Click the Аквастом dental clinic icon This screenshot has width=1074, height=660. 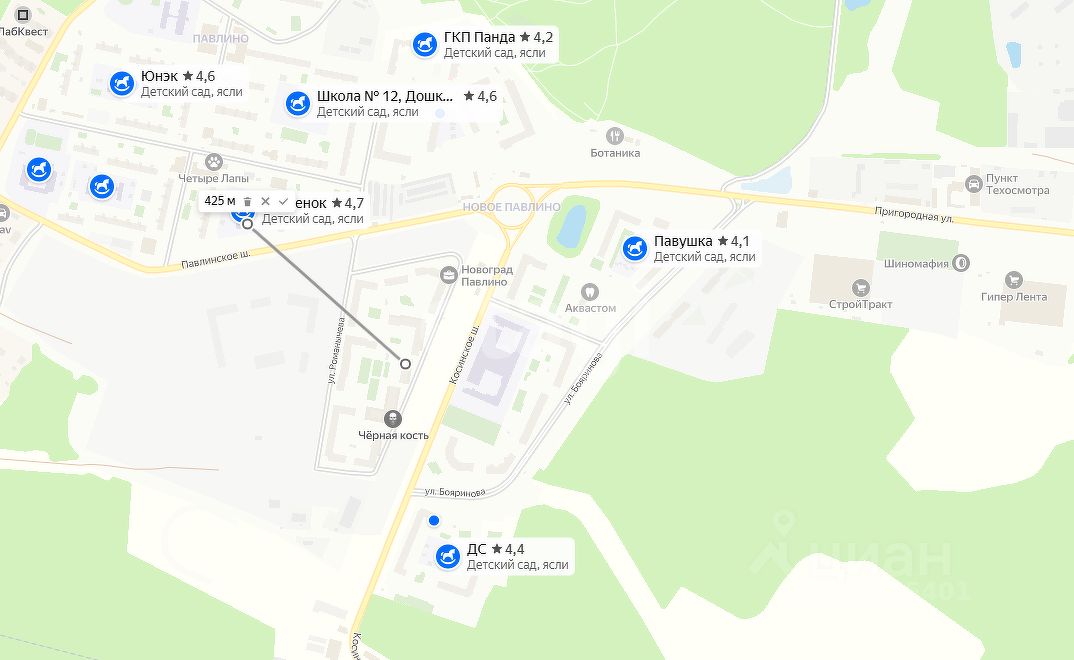590,292
